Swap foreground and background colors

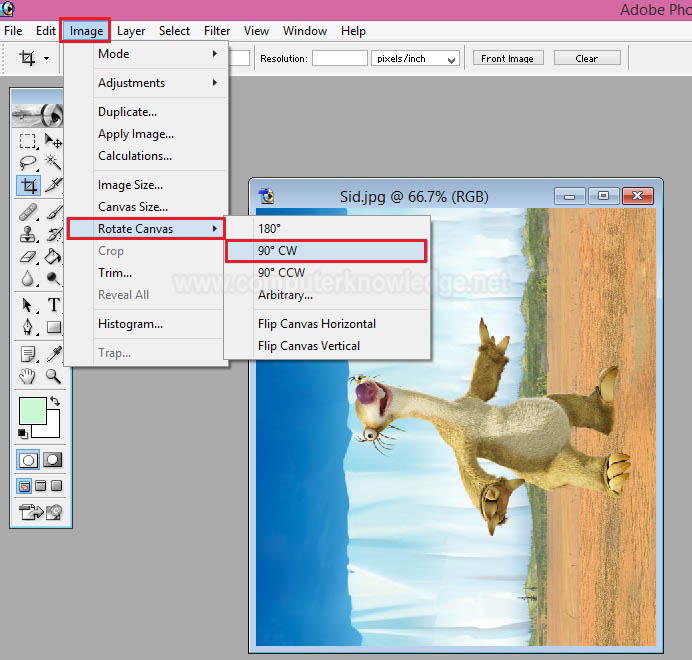(x=55, y=401)
